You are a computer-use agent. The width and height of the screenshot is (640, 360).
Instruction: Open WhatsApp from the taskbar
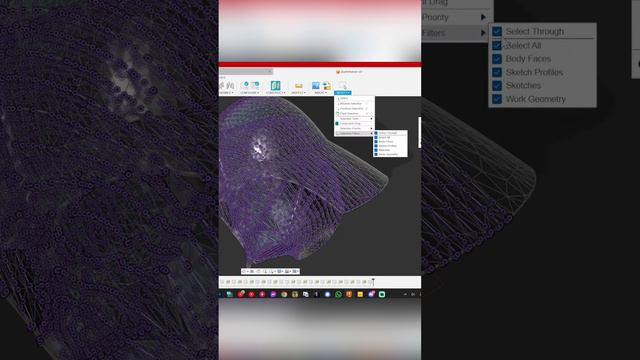338,294
